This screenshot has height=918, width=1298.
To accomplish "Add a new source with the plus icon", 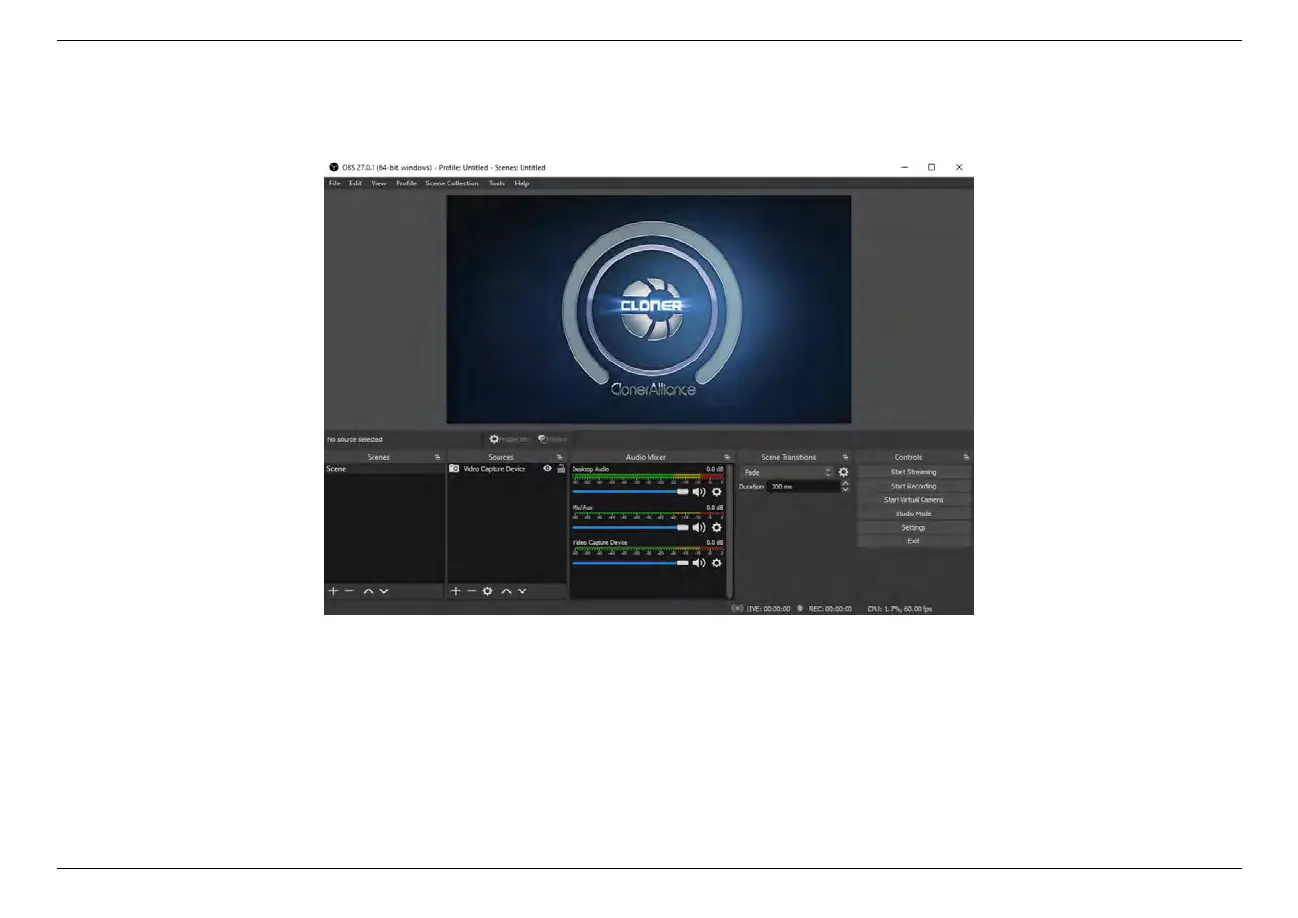I will pyautogui.click(x=456, y=591).
